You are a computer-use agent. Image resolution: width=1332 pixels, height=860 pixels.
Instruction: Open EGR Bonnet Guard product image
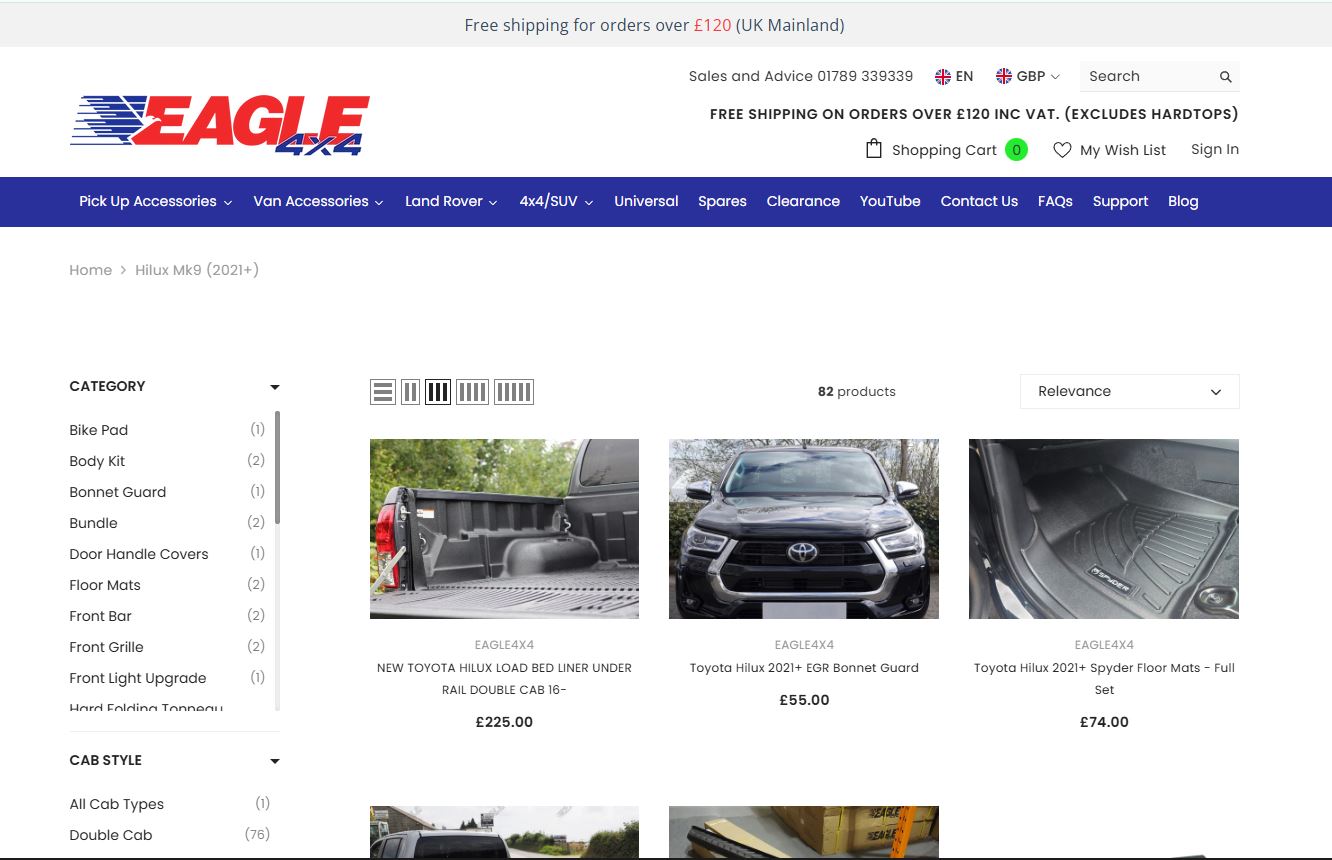click(804, 529)
